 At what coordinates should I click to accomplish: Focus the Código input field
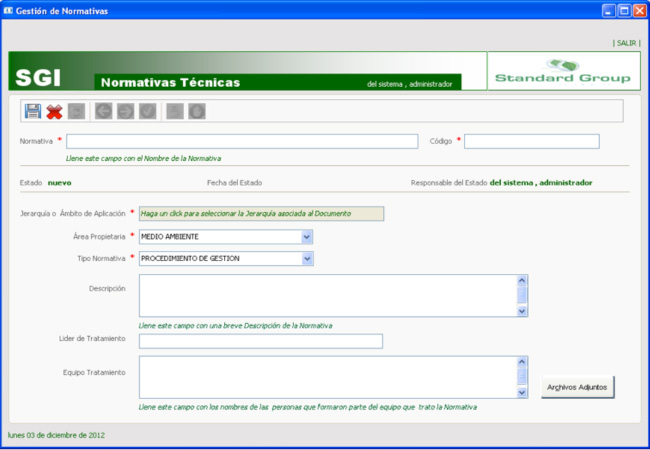[x=531, y=141]
